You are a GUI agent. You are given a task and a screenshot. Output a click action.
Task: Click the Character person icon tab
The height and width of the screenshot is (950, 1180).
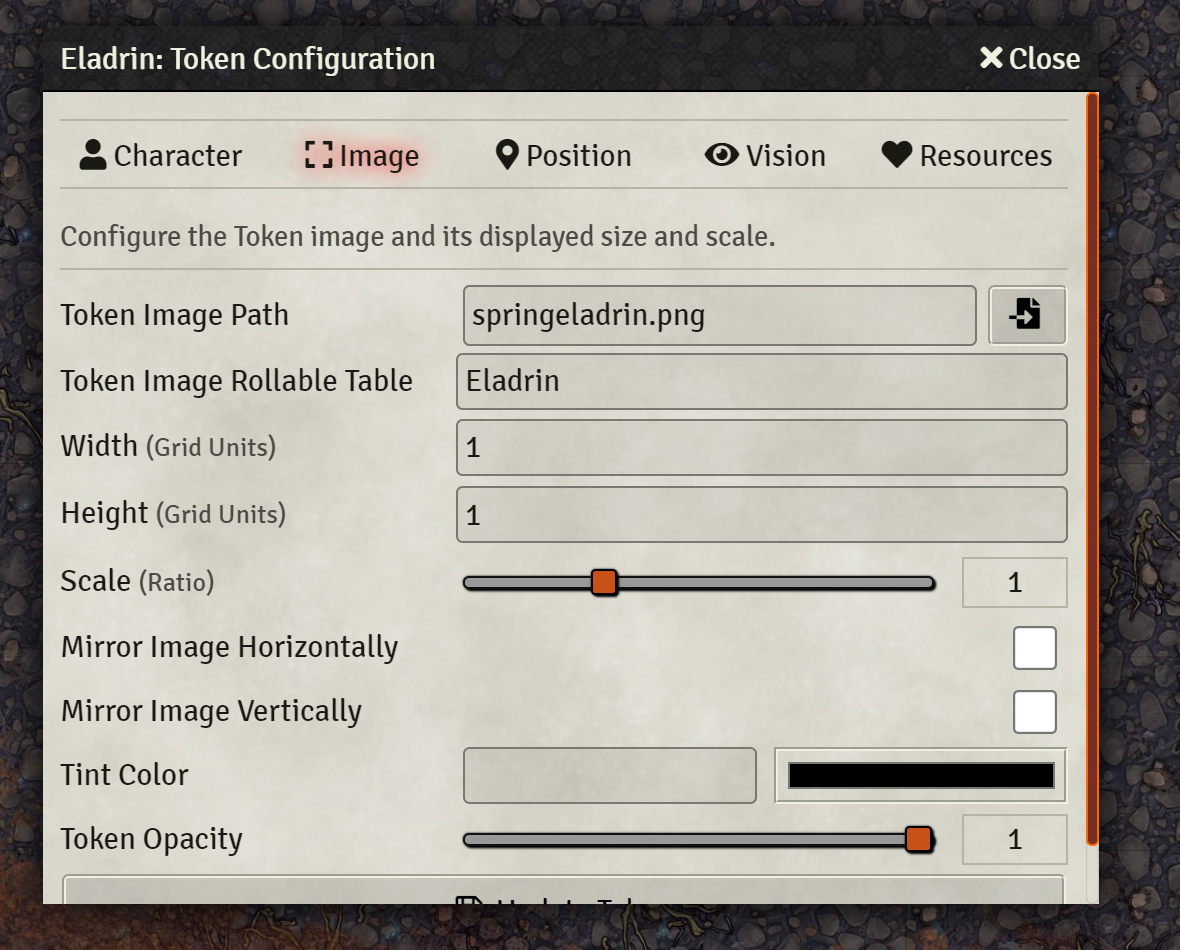click(x=92, y=155)
